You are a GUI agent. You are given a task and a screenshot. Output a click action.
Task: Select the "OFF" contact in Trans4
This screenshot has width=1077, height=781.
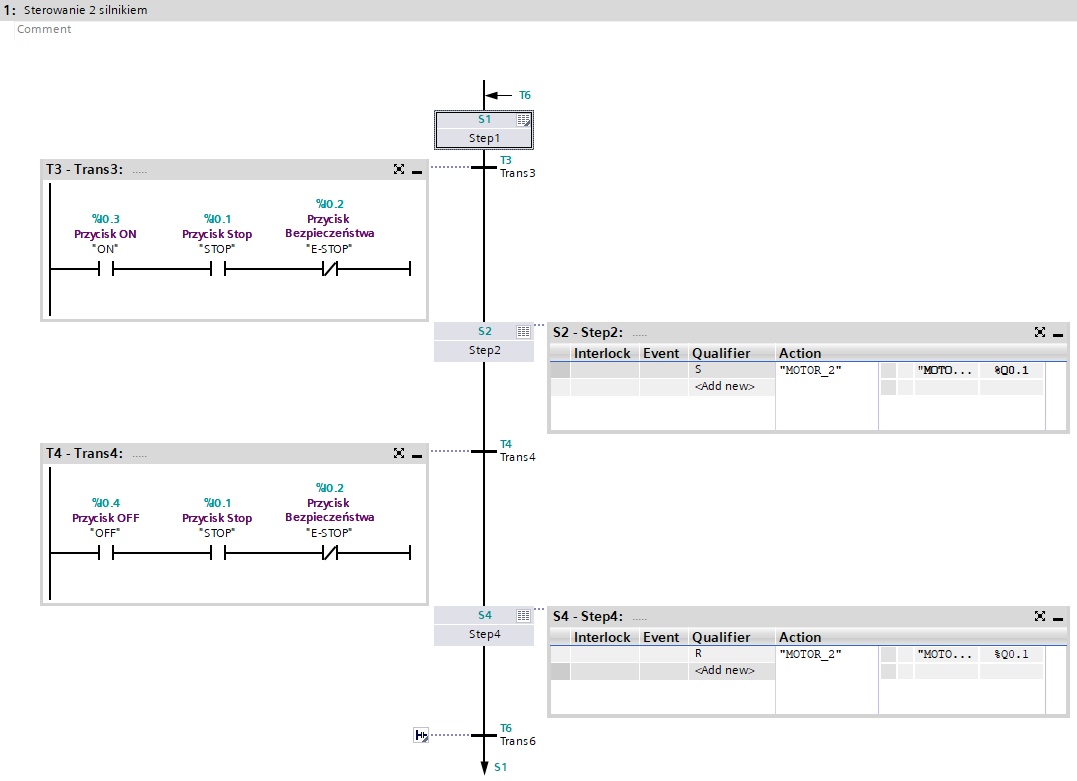pos(105,553)
